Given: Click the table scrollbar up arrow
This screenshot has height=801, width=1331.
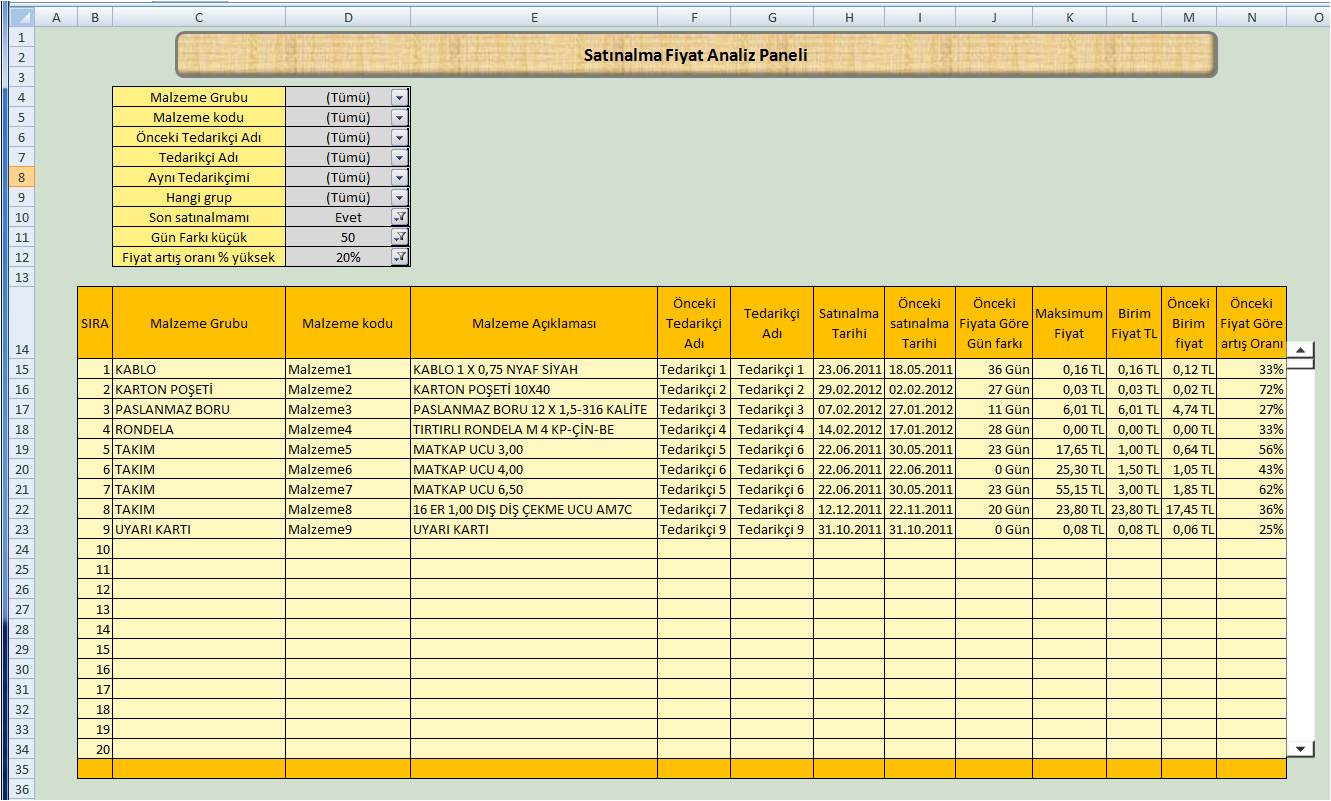Looking at the screenshot, I should tap(1300, 350).
